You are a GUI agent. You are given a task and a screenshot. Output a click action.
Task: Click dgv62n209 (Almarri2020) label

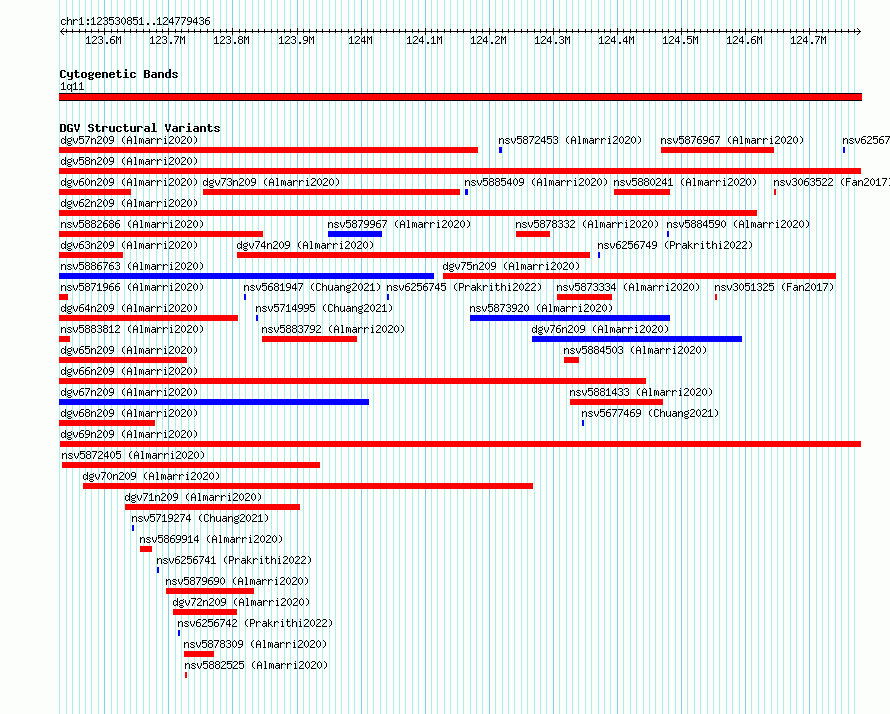coord(129,203)
